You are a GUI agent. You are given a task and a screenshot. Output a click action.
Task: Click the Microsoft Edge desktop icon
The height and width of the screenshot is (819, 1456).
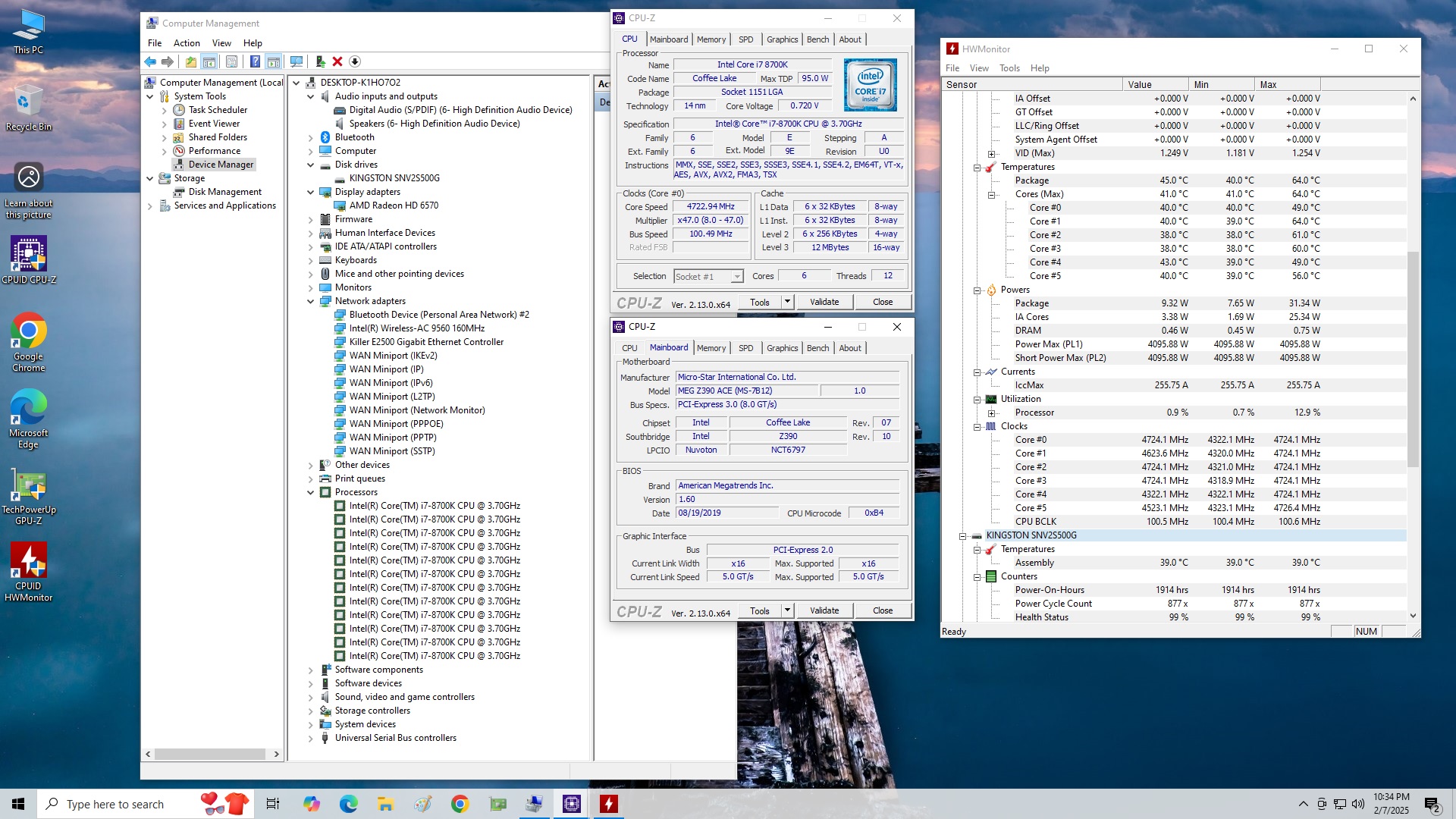coord(28,419)
